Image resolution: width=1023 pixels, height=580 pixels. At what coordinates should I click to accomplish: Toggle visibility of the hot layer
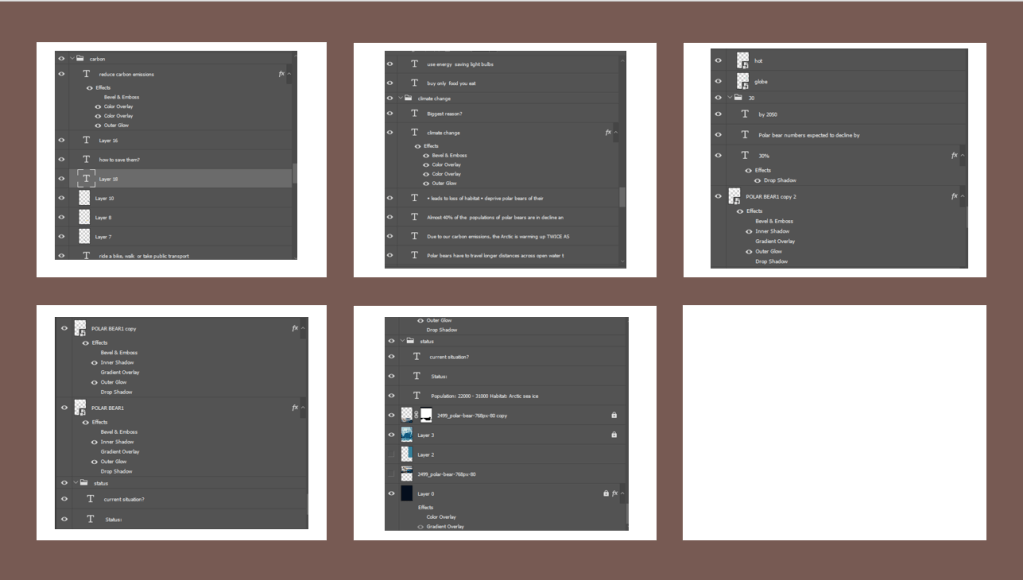[719, 61]
